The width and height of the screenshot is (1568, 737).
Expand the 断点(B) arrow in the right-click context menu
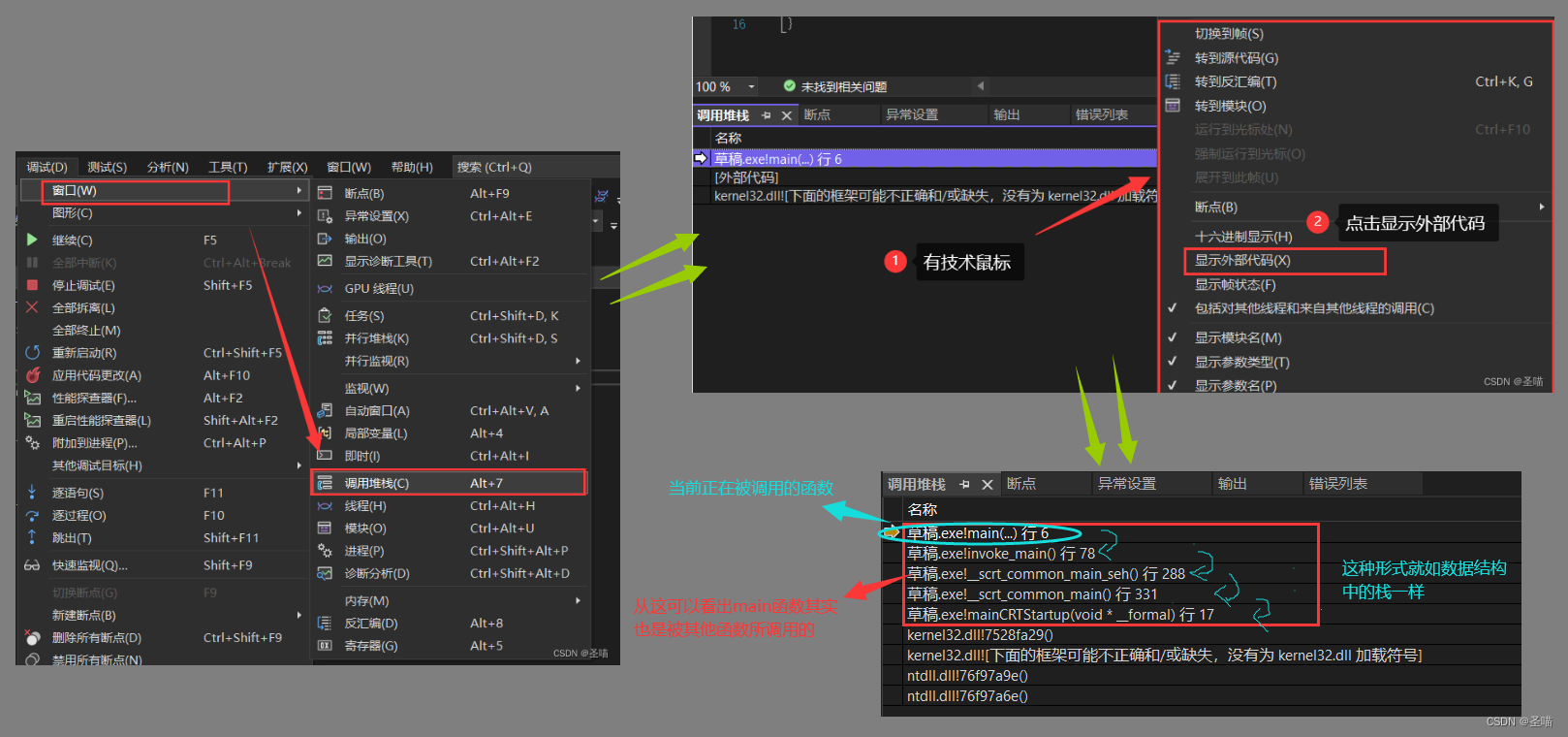click(x=1541, y=207)
